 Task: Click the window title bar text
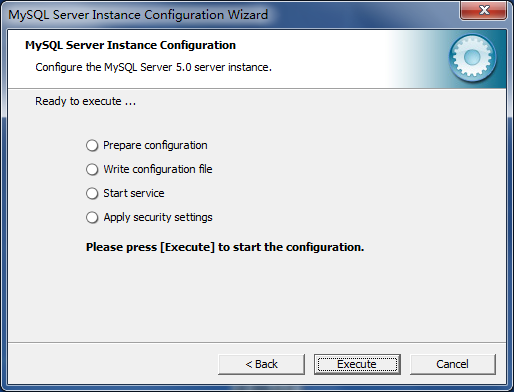tap(138, 15)
